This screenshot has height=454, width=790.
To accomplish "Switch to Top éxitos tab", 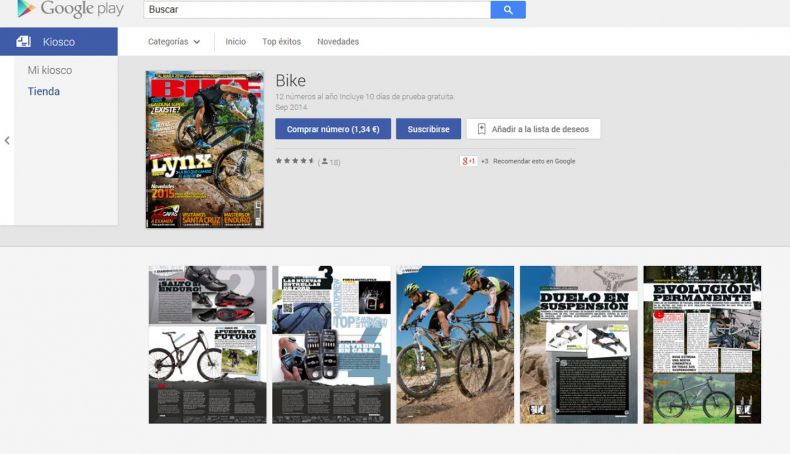I will click(281, 42).
